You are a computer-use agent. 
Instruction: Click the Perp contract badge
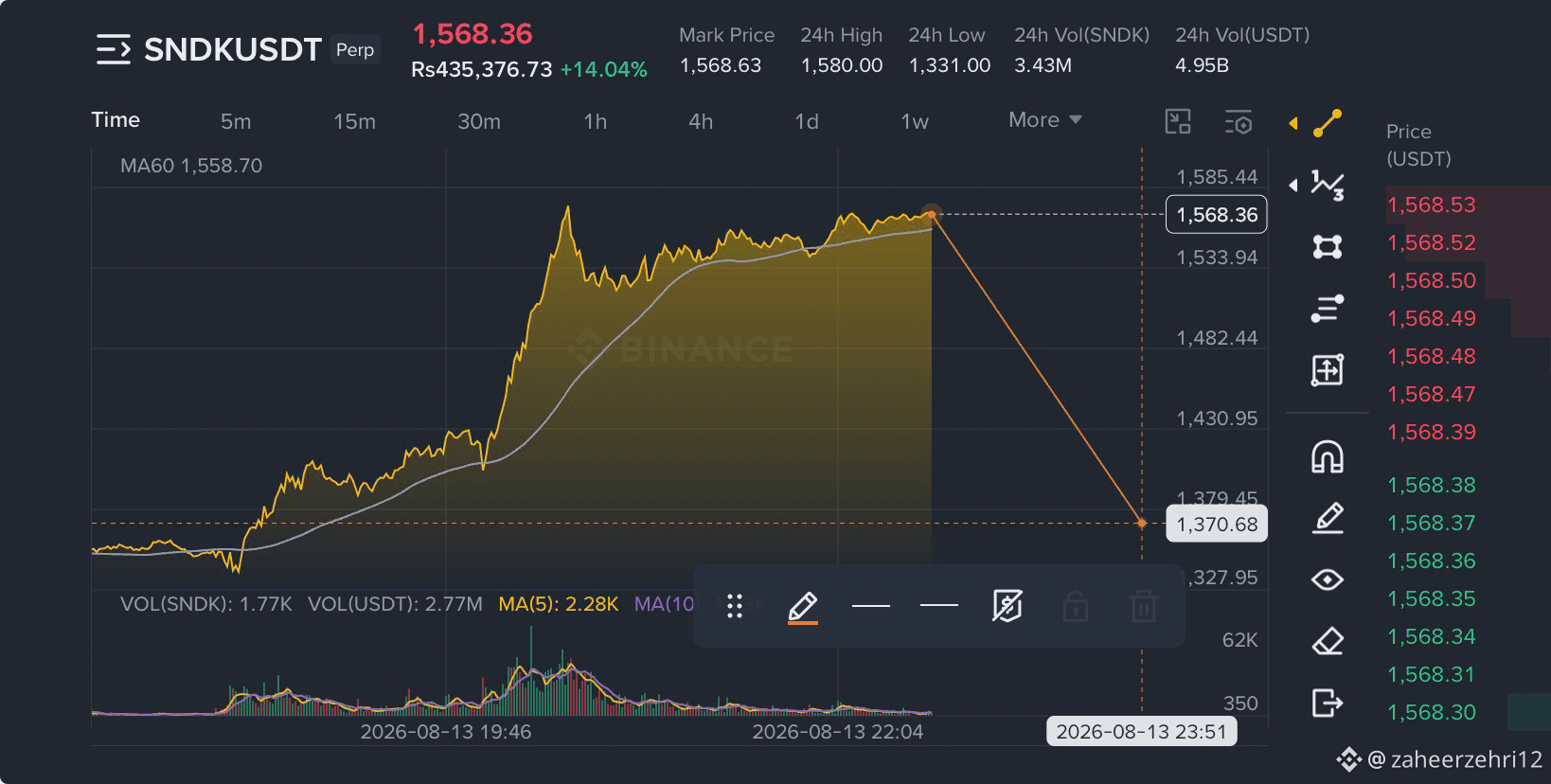[355, 50]
